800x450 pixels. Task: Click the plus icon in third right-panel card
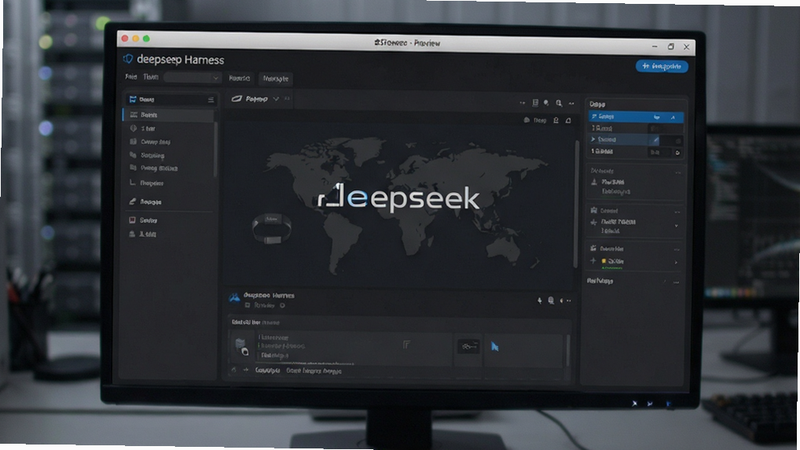pos(593,261)
